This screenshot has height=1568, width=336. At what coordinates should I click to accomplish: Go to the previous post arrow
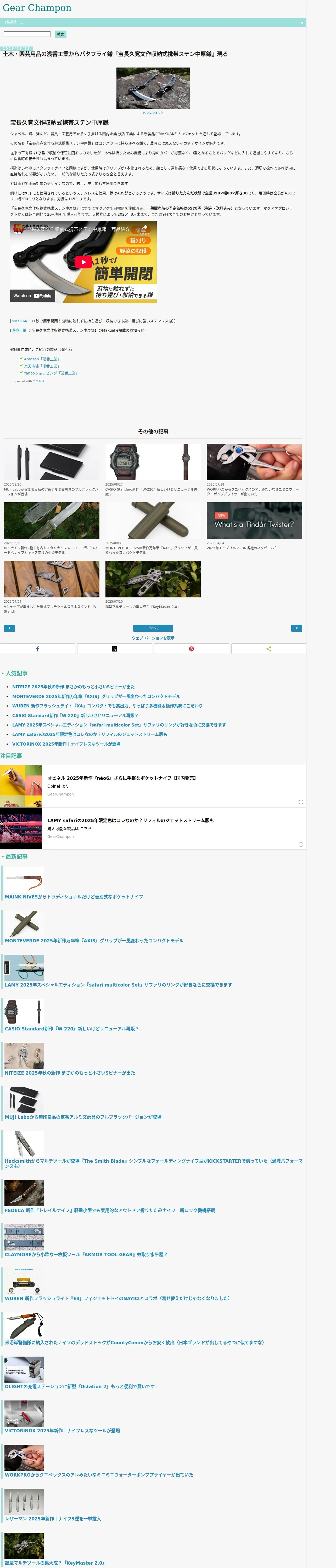(x=9, y=628)
